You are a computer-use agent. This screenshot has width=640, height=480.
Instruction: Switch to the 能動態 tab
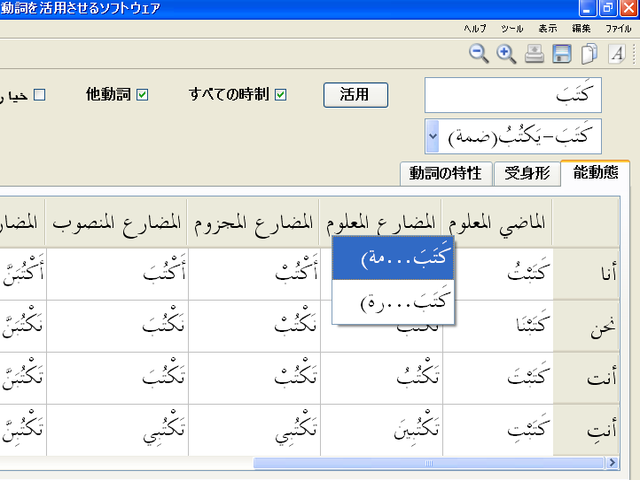(595, 173)
